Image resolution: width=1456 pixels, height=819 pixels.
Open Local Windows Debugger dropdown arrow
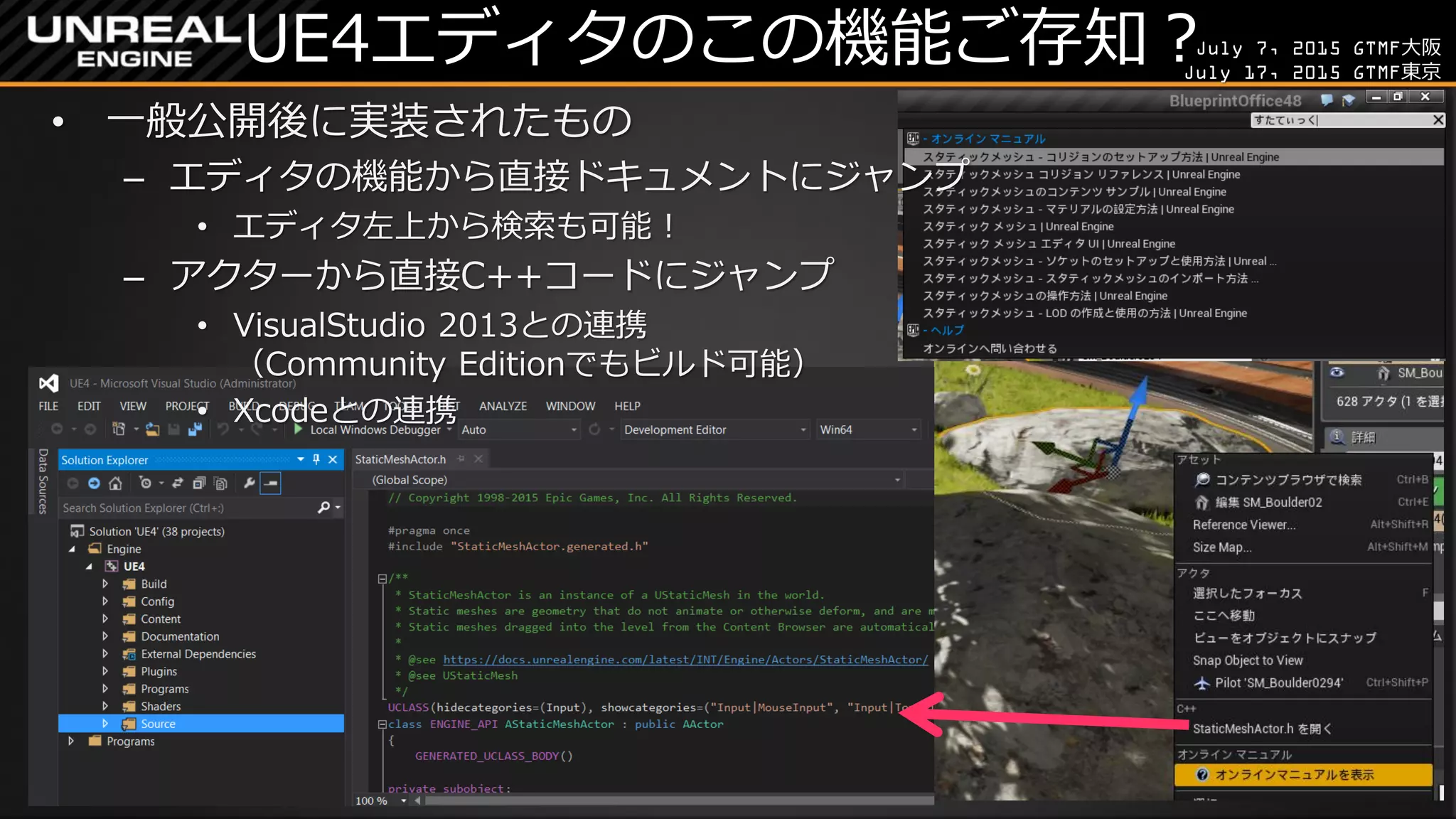click(x=449, y=429)
